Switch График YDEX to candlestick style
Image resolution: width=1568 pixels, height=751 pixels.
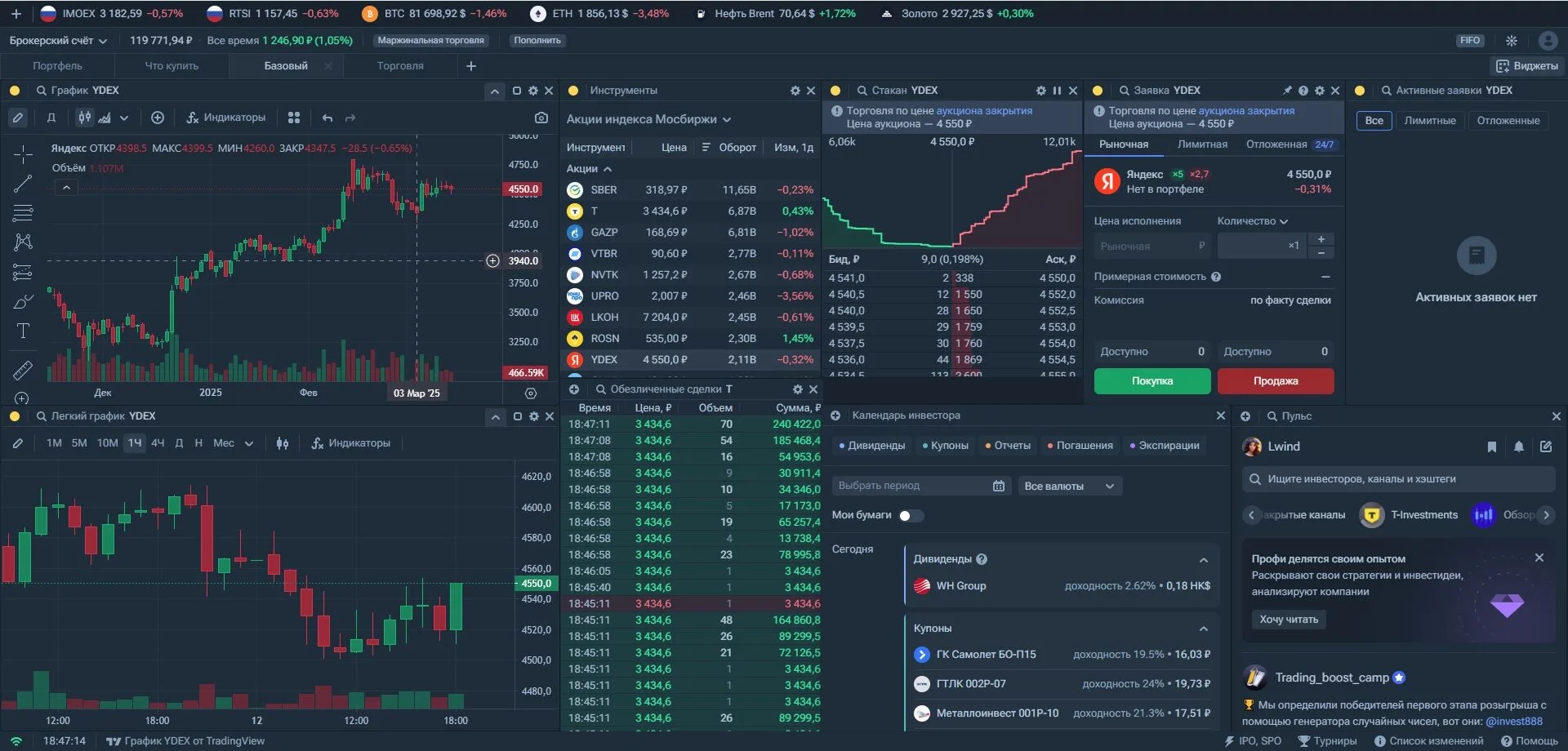(x=84, y=118)
